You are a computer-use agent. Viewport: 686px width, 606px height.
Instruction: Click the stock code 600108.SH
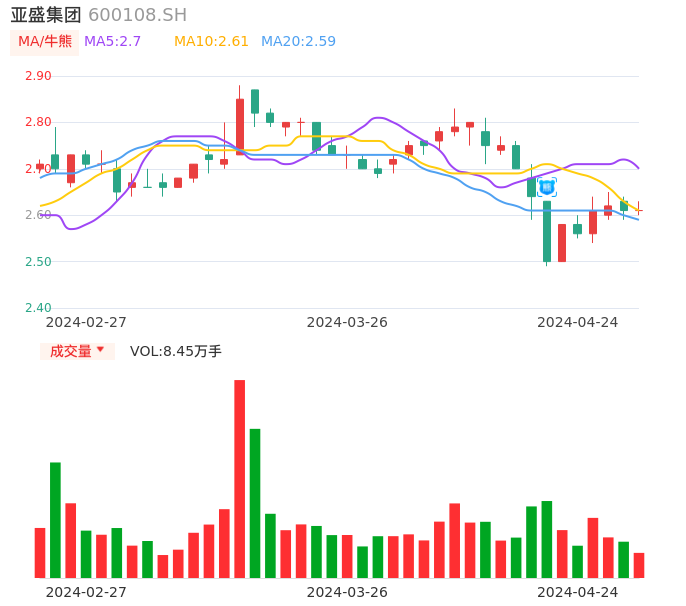[137, 15]
